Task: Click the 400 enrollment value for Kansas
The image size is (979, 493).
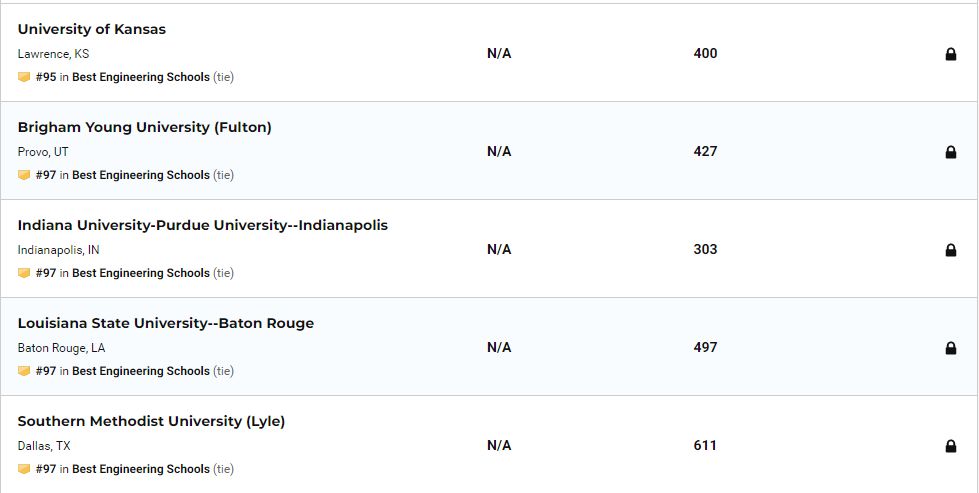Action: pos(705,53)
